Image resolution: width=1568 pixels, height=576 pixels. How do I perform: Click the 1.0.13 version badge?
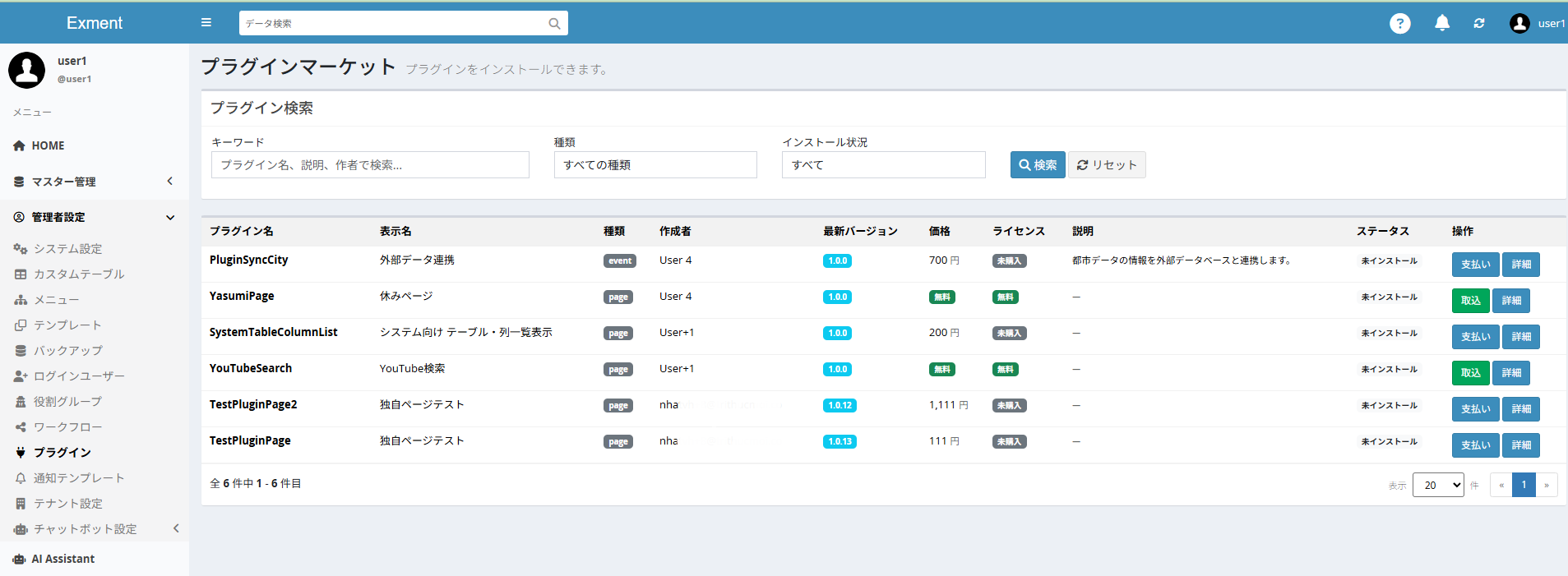coord(840,441)
